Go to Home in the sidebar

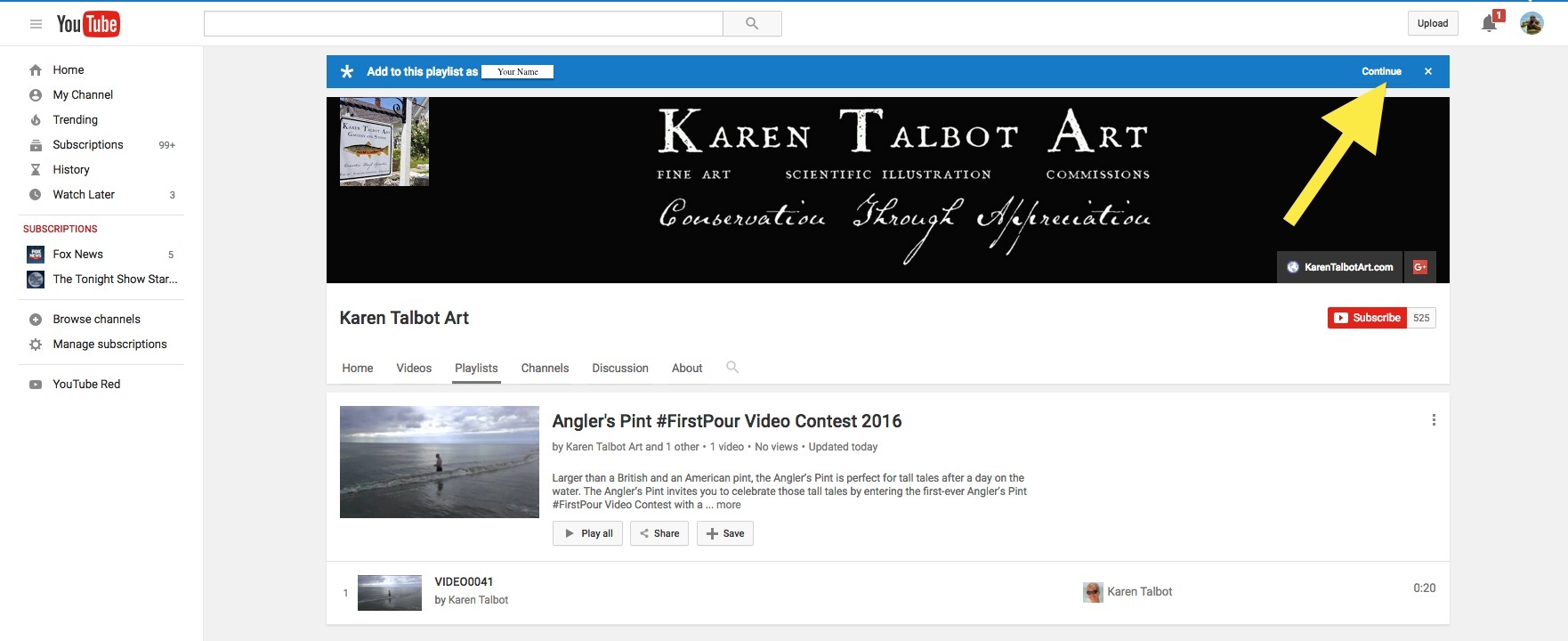point(69,70)
